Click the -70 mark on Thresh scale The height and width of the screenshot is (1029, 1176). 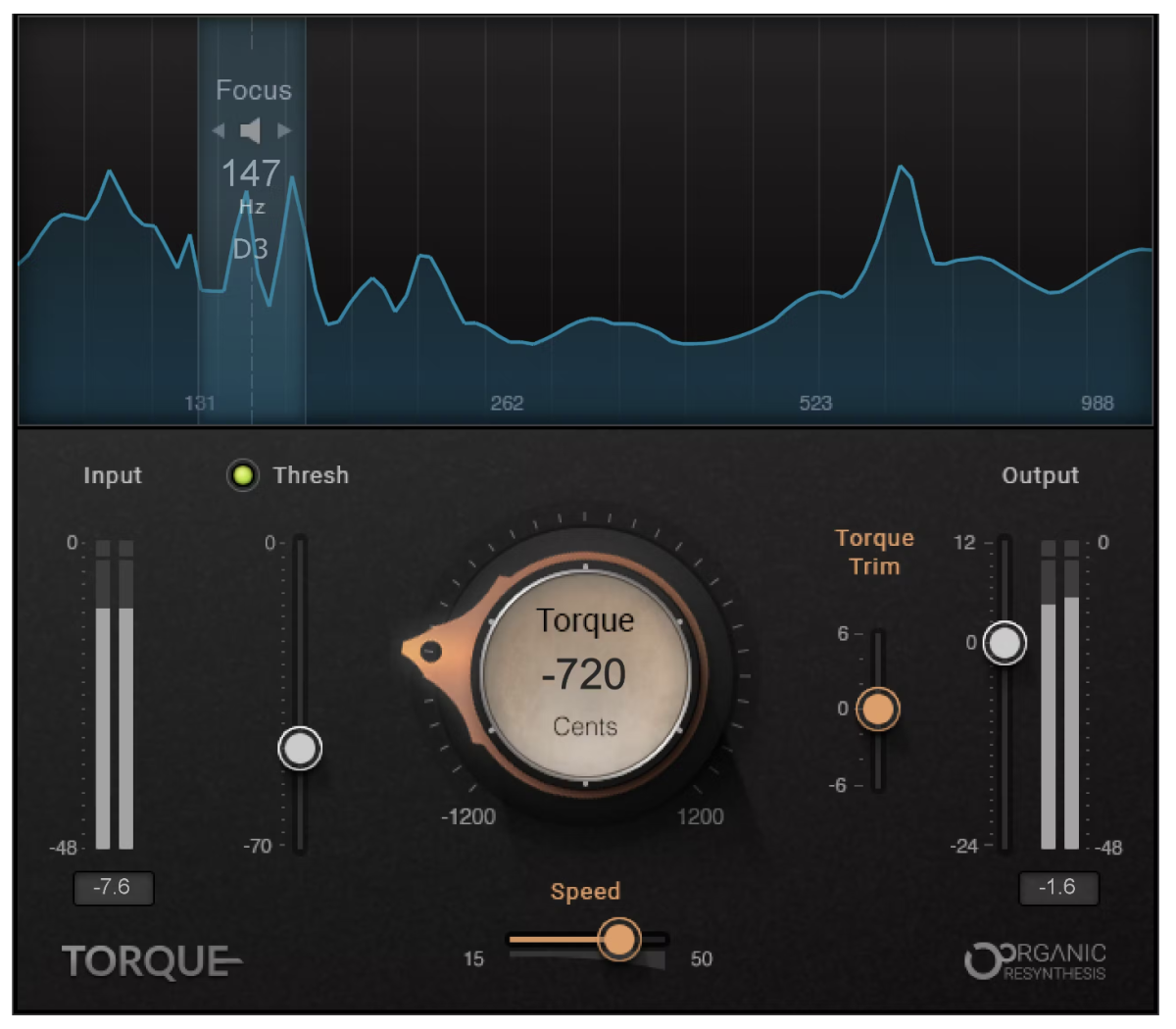[258, 846]
